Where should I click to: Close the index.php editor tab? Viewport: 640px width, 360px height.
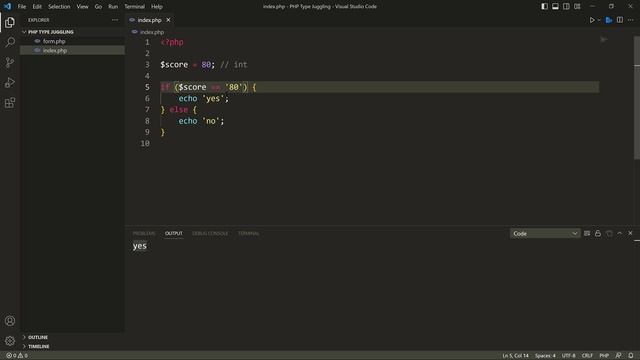click(168, 20)
